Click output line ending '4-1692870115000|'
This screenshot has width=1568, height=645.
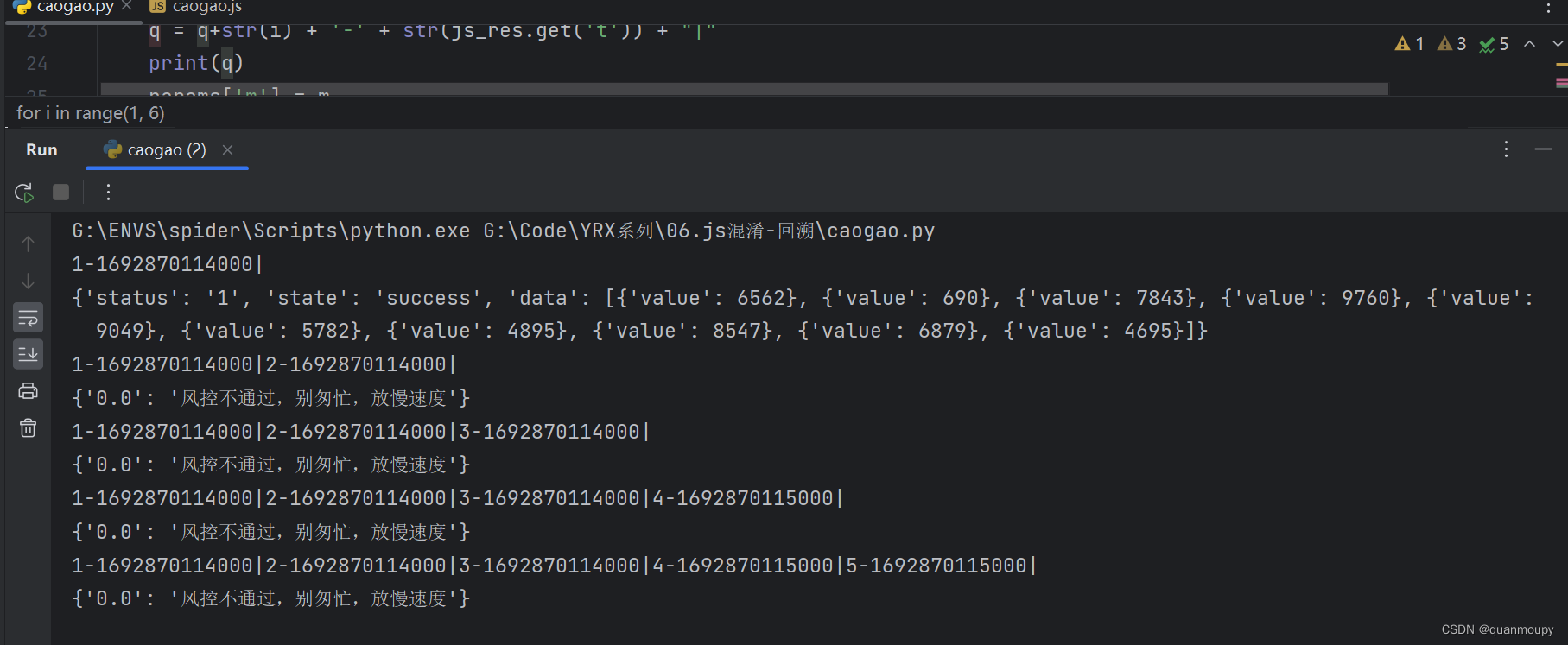tap(458, 498)
